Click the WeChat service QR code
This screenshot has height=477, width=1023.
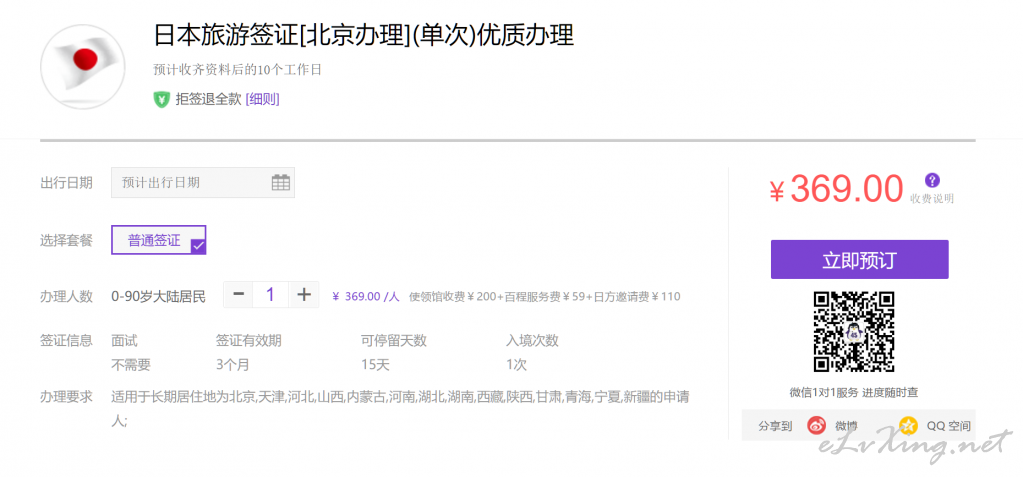click(853, 331)
